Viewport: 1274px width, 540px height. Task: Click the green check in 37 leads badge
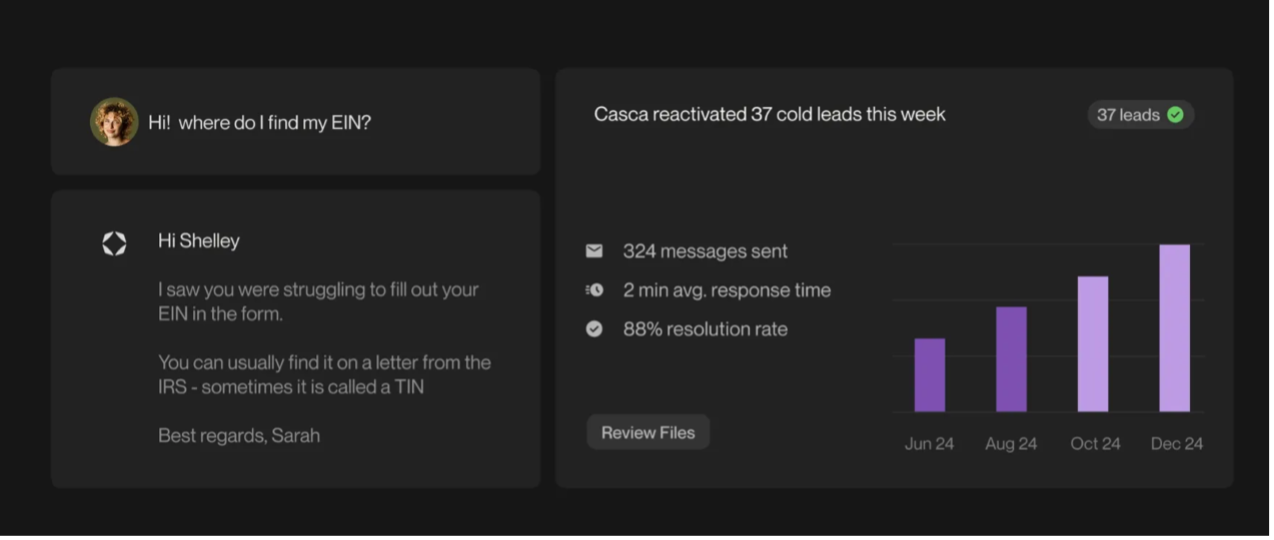pos(1176,115)
